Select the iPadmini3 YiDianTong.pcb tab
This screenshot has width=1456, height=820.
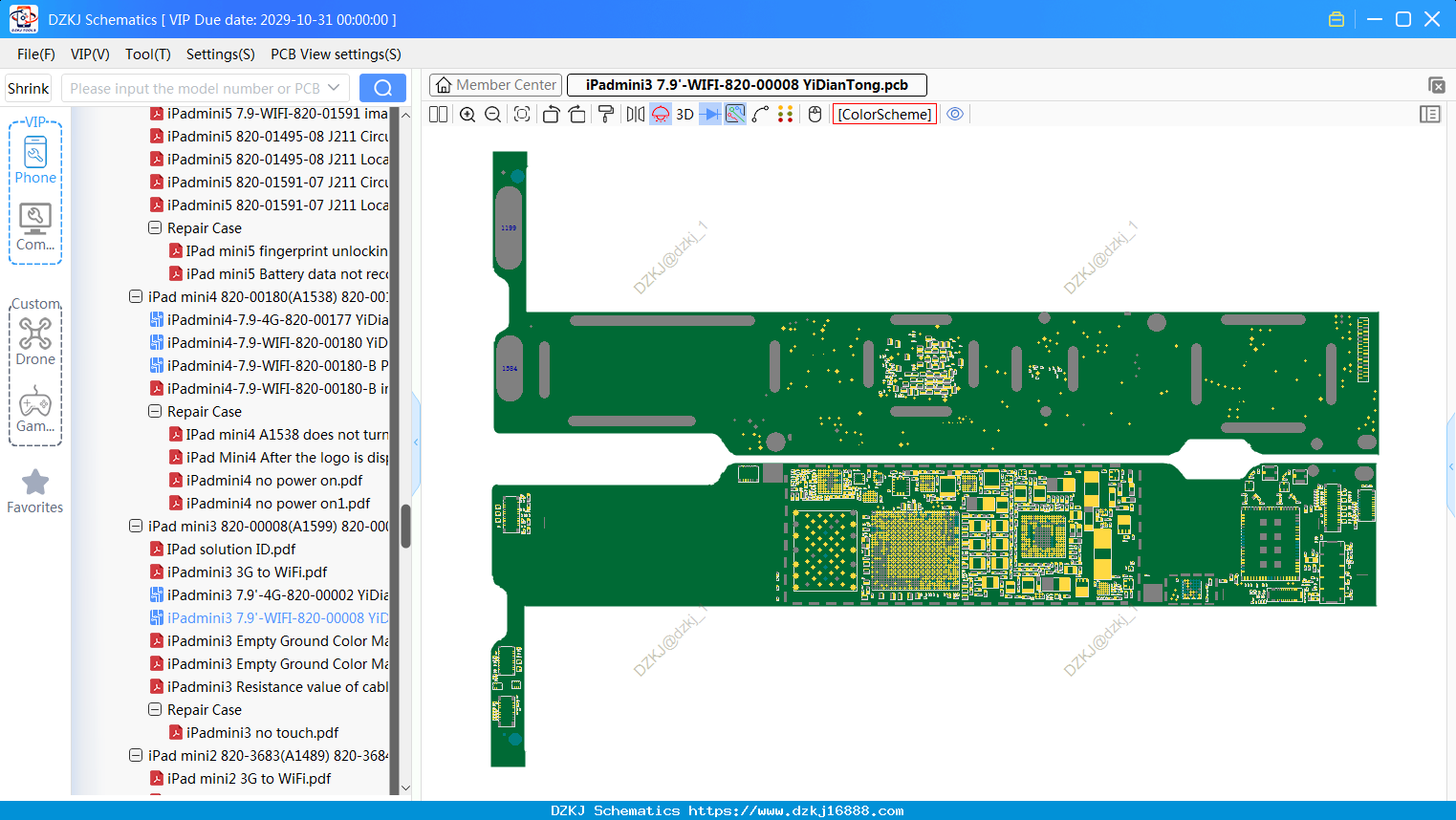[747, 85]
